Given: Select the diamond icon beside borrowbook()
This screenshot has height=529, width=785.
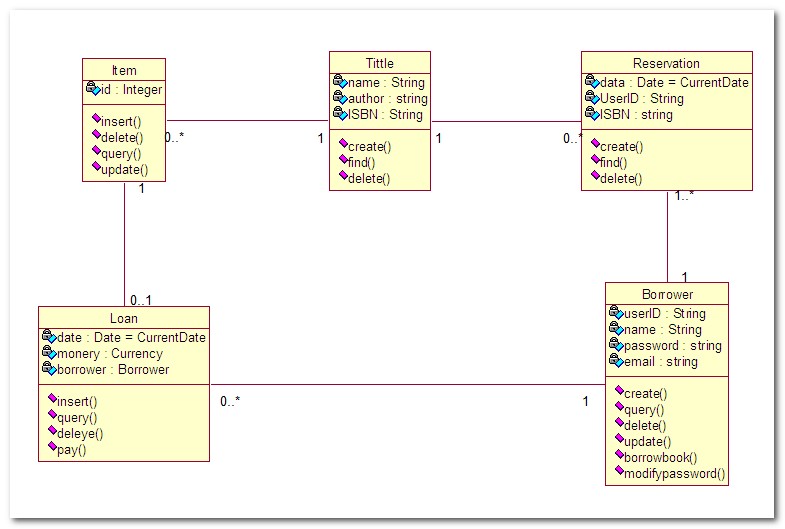Looking at the screenshot, I should pyautogui.click(x=619, y=454).
